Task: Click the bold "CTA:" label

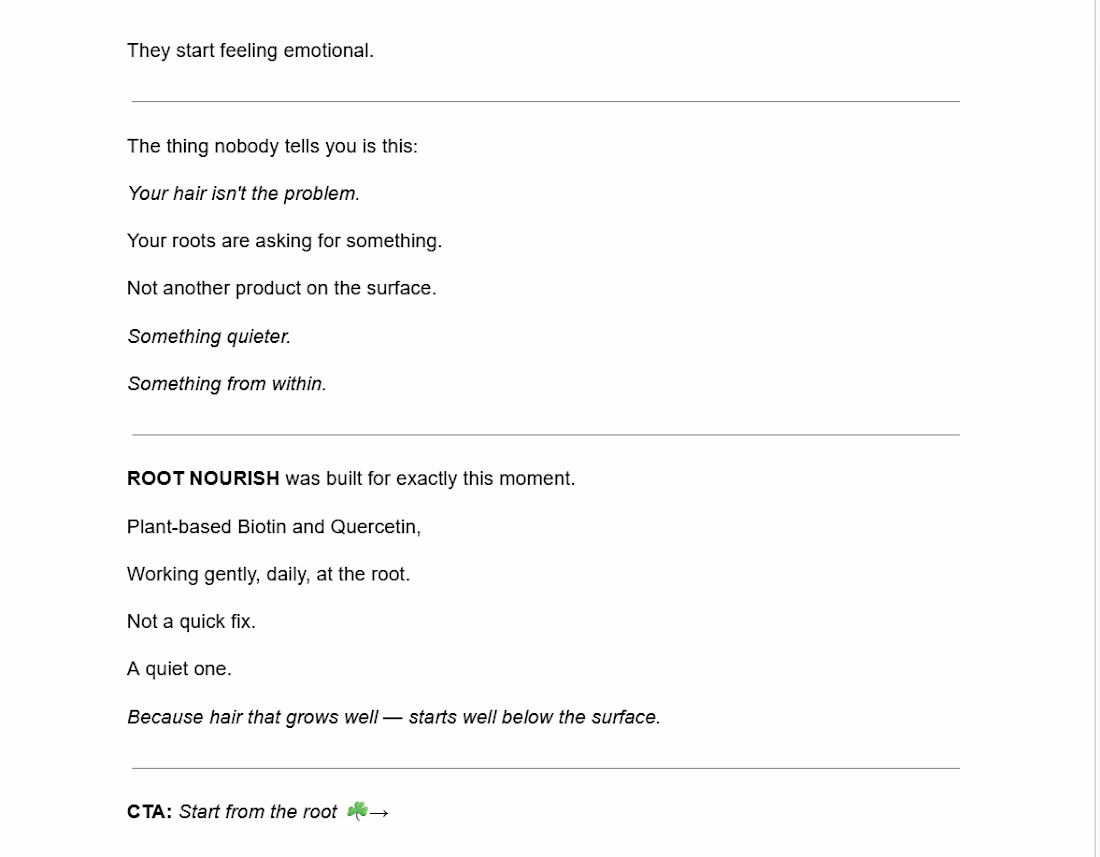Action: [149, 811]
